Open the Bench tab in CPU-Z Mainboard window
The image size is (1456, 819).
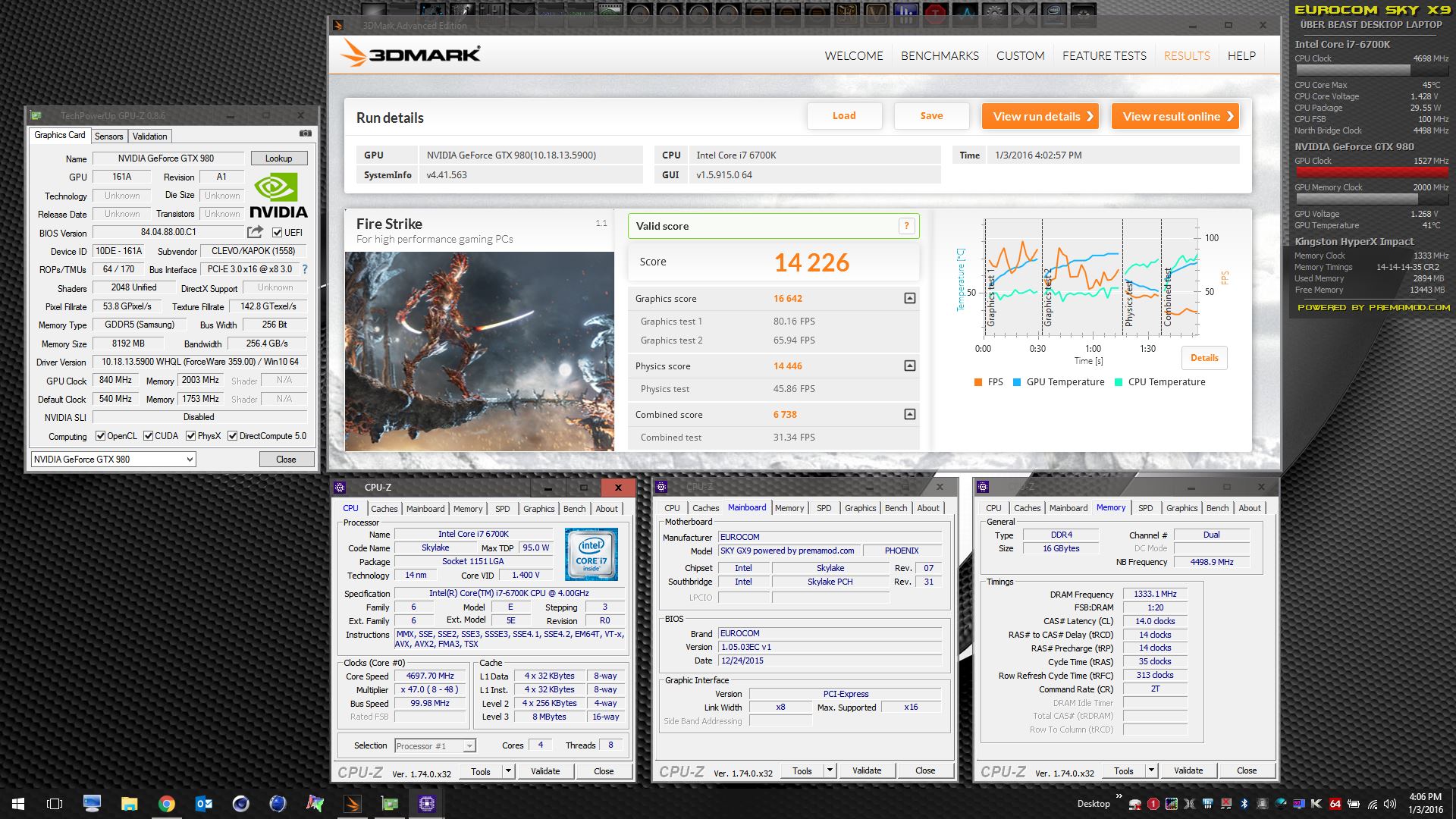click(896, 508)
